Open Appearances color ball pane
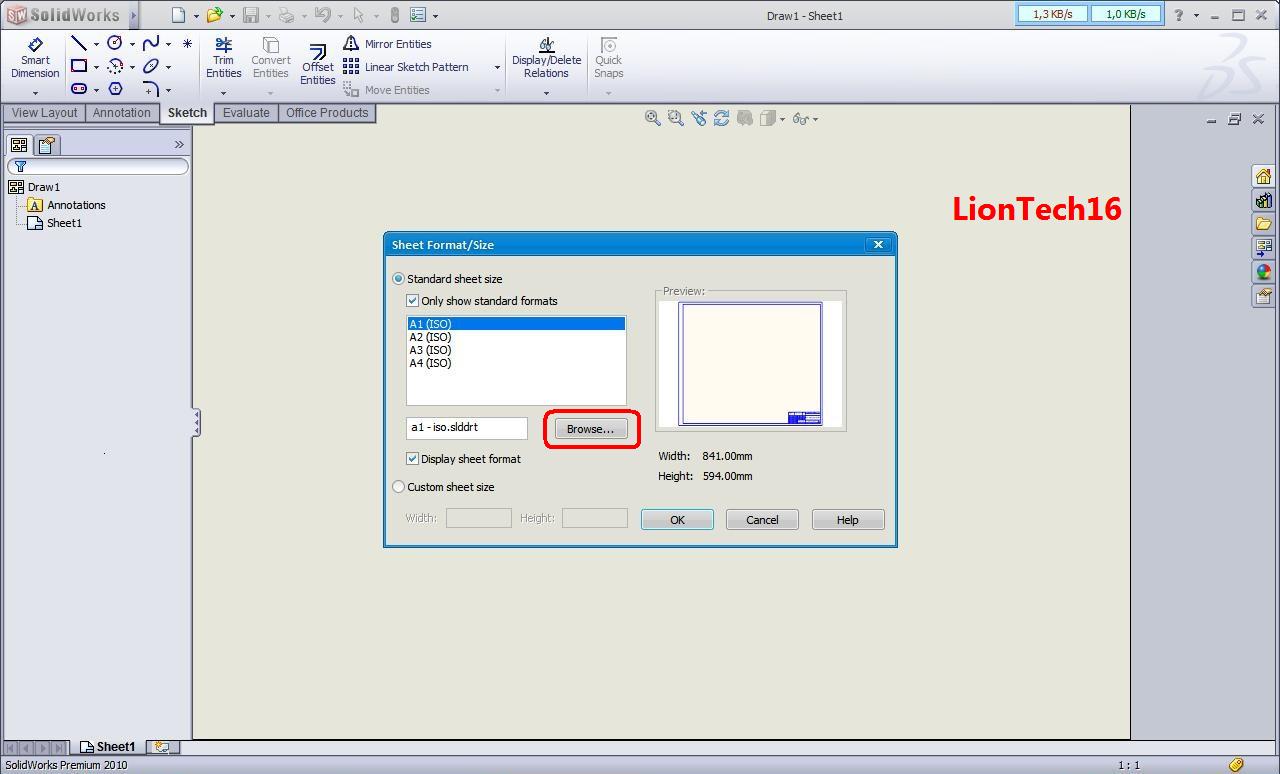 (1263, 272)
